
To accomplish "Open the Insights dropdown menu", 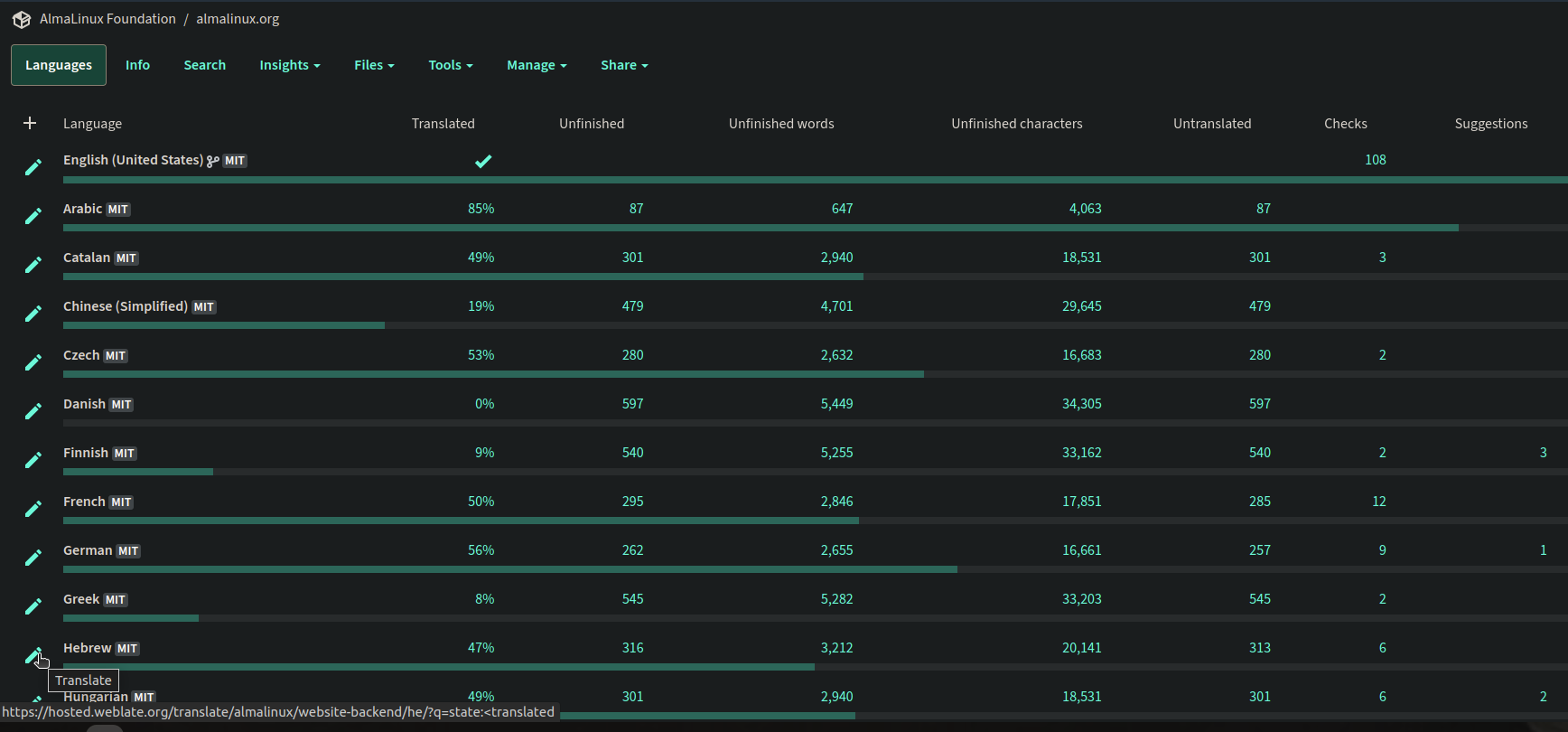I will pyautogui.click(x=289, y=65).
